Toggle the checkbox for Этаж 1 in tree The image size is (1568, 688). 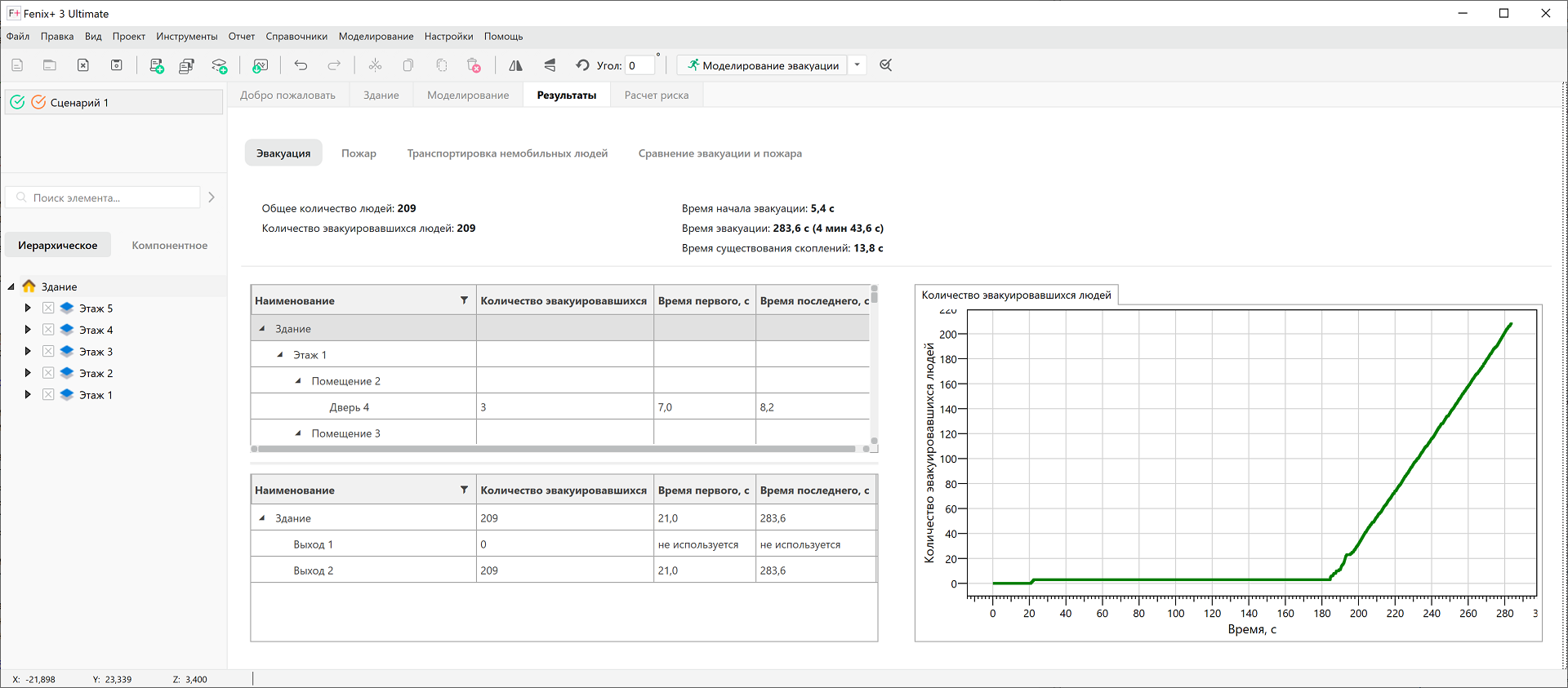coord(48,394)
